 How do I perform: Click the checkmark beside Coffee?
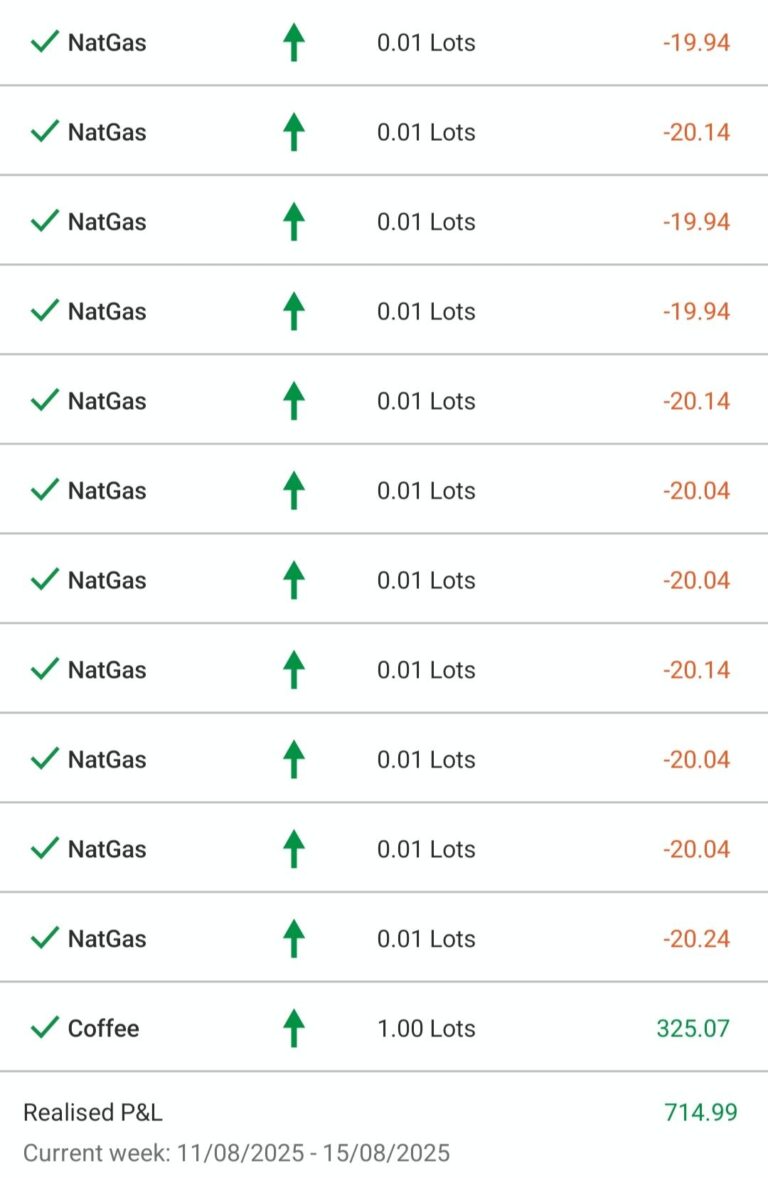pos(44,1028)
